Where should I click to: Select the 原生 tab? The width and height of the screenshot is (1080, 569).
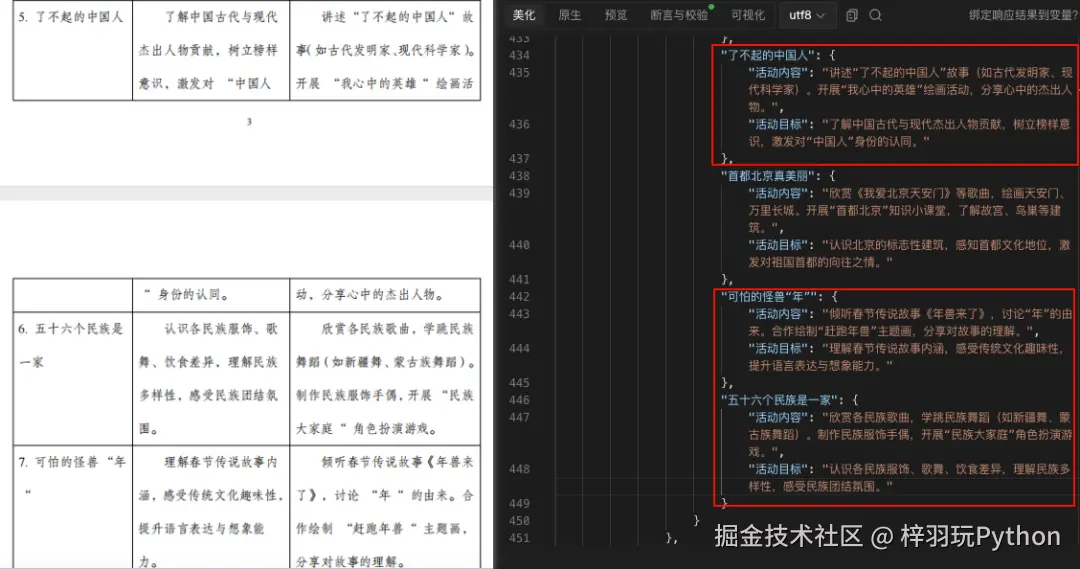pos(569,15)
